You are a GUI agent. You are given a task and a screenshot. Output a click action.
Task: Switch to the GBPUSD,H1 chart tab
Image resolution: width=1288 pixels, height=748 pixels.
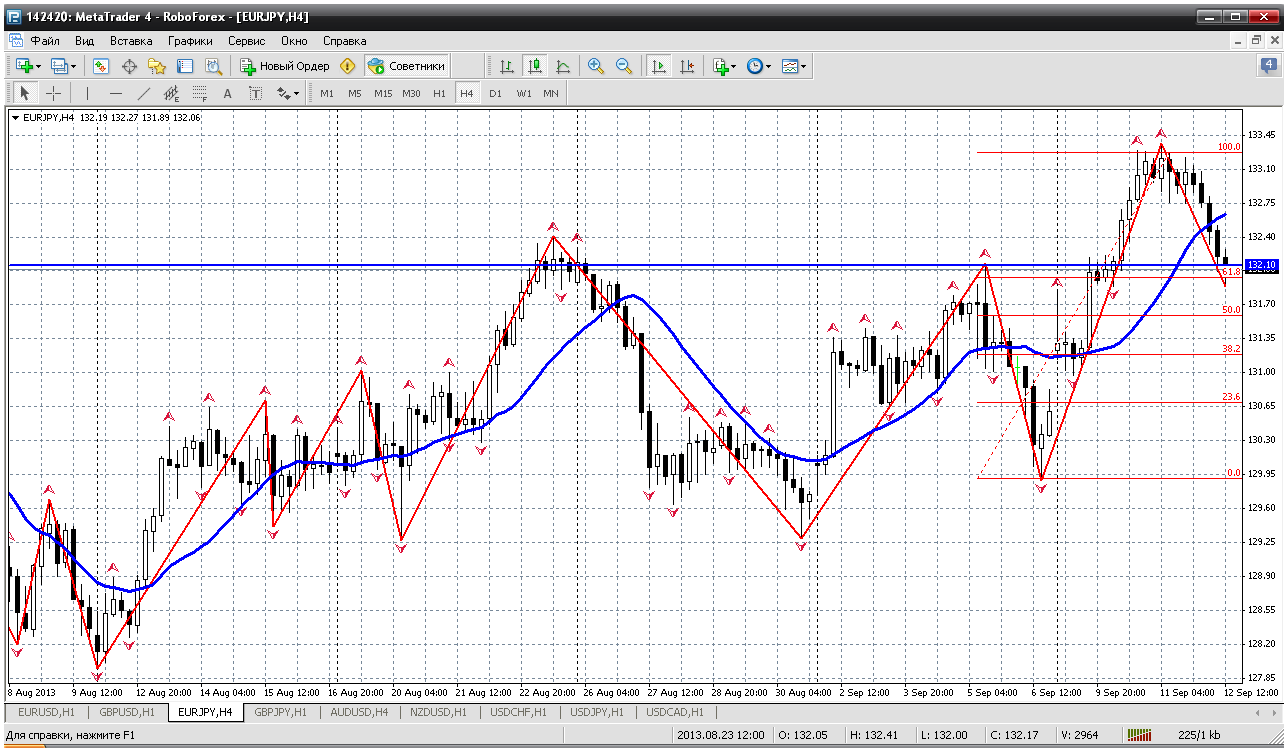tap(126, 712)
